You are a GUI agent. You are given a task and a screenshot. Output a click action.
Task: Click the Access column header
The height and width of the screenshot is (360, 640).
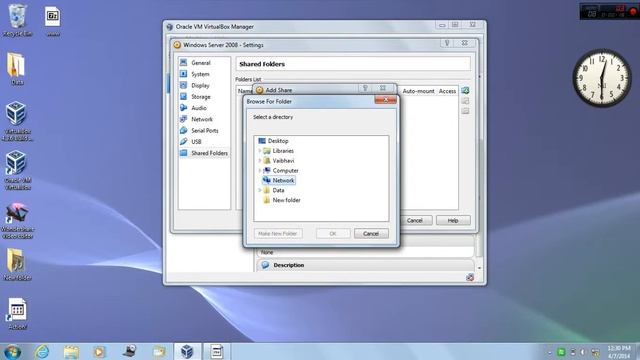tap(447, 91)
